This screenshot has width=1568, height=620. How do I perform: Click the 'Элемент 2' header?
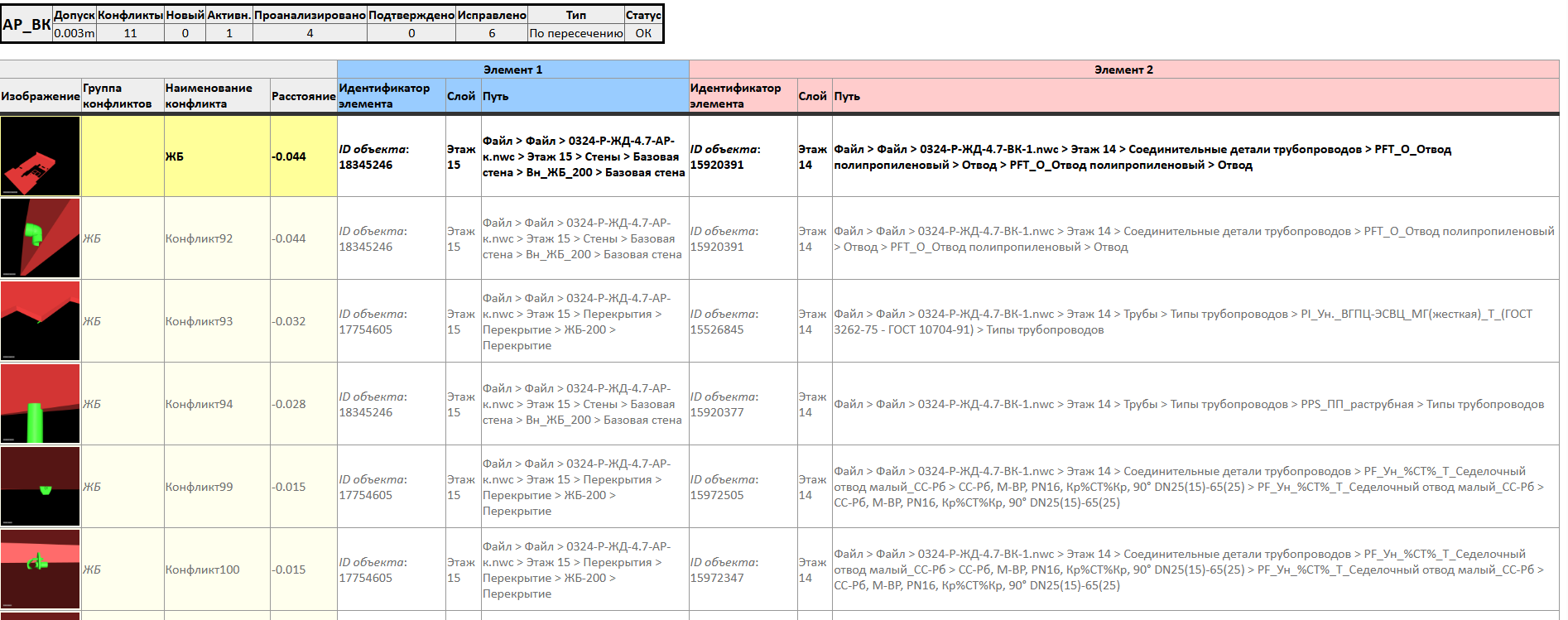point(1123,70)
